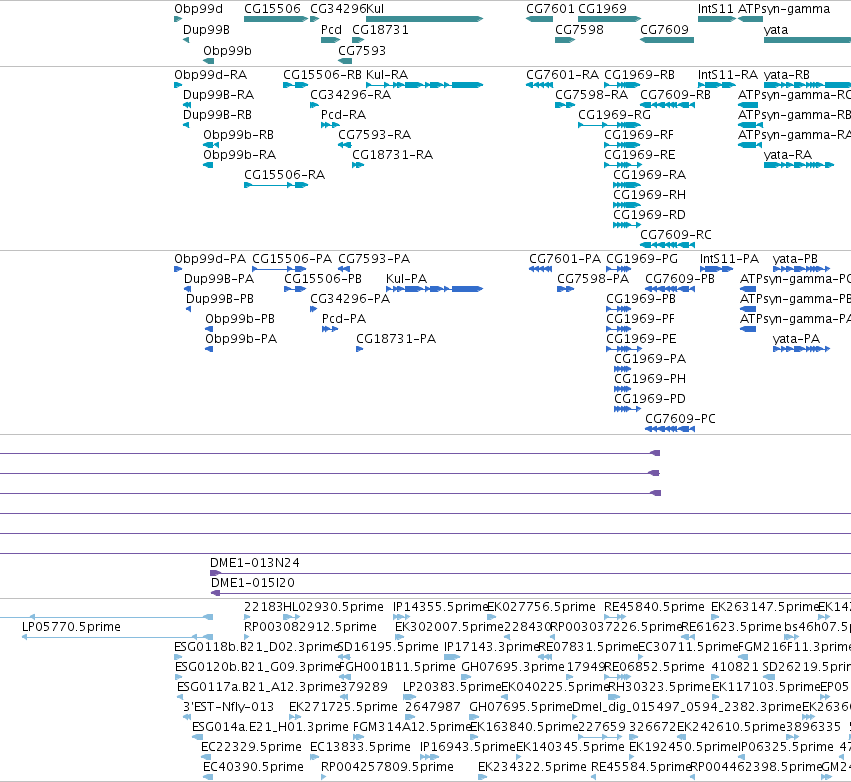This screenshot has height=782, width=851.
Task: Select transcript CG1969-RD
Action: (627, 225)
